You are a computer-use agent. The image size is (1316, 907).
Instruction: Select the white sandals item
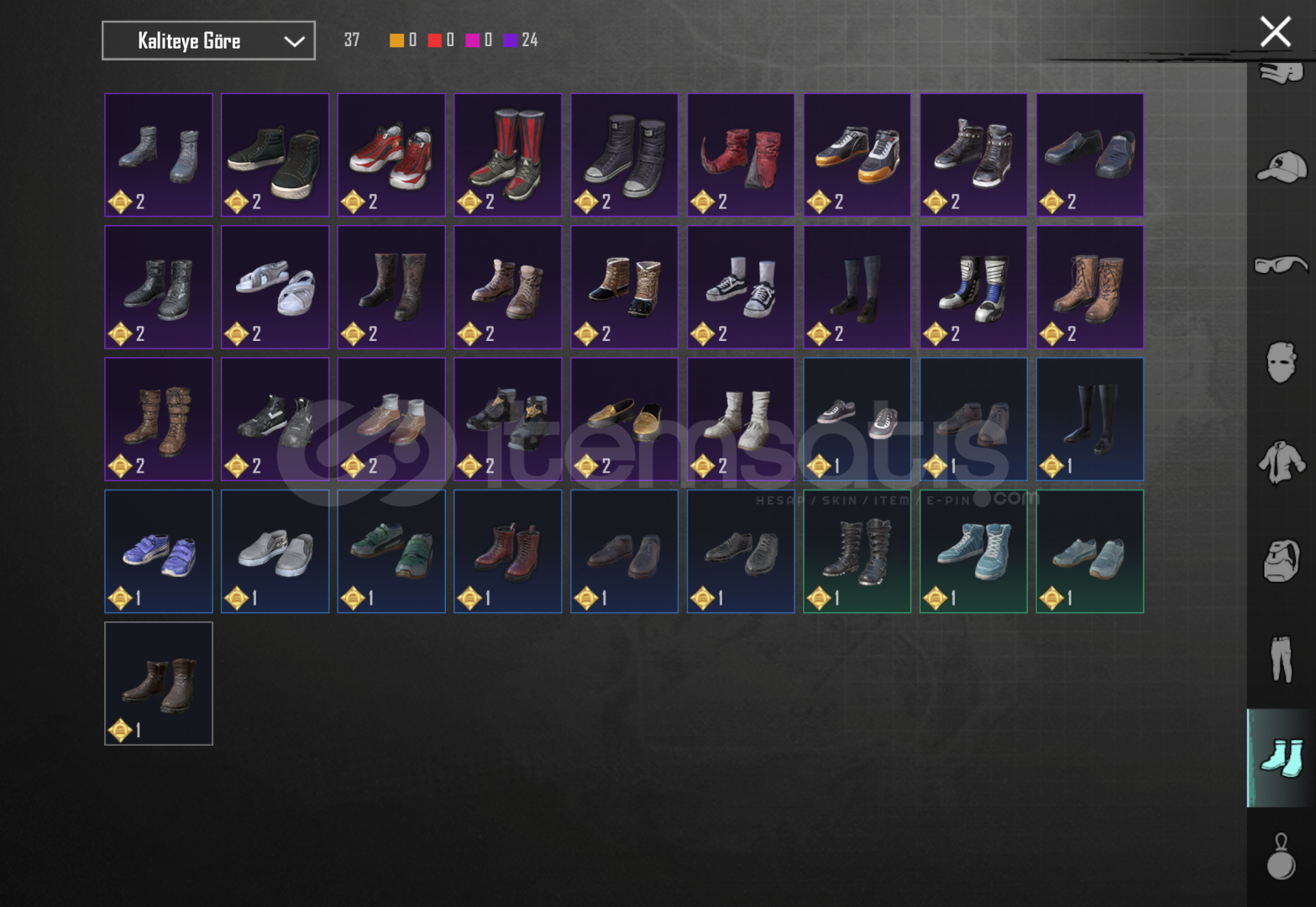[275, 286]
